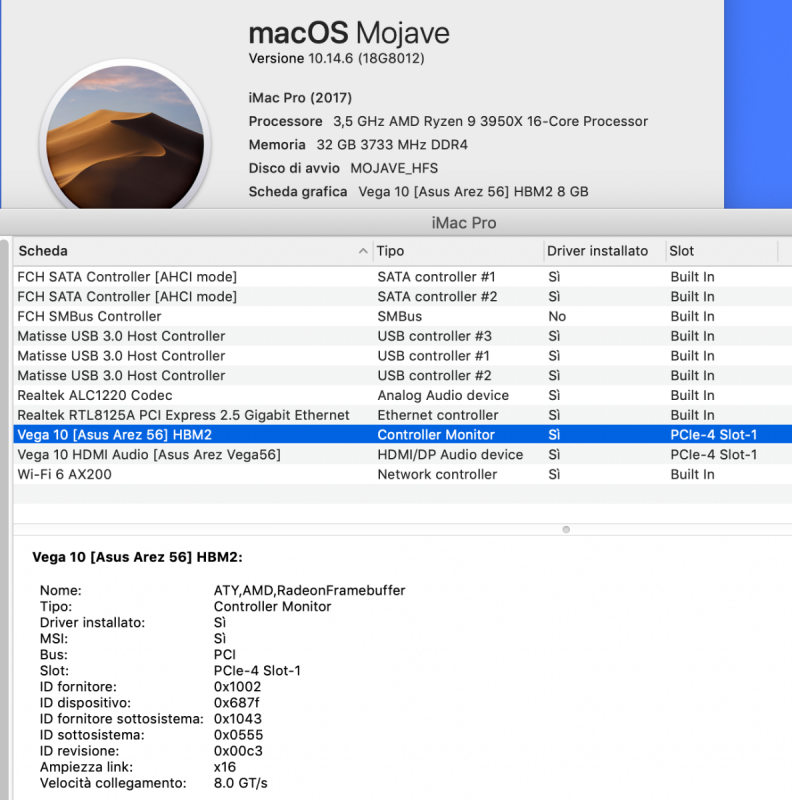Click the ID fornitore sottosistema value 0x1043
792x800 pixels.
click(238, 719)
